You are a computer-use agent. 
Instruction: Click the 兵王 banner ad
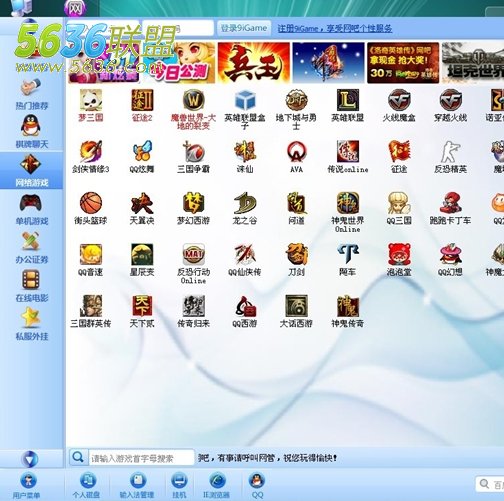(x=254, y=63)
